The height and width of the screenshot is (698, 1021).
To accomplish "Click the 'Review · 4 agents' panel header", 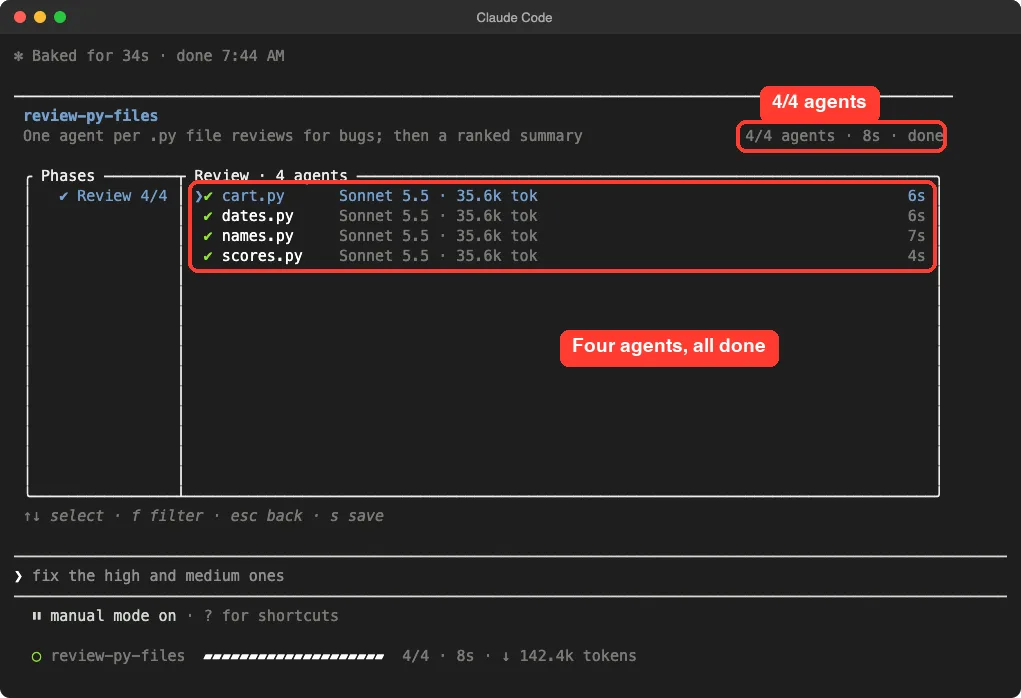I will pyautogui.click(x=271, y=176).
